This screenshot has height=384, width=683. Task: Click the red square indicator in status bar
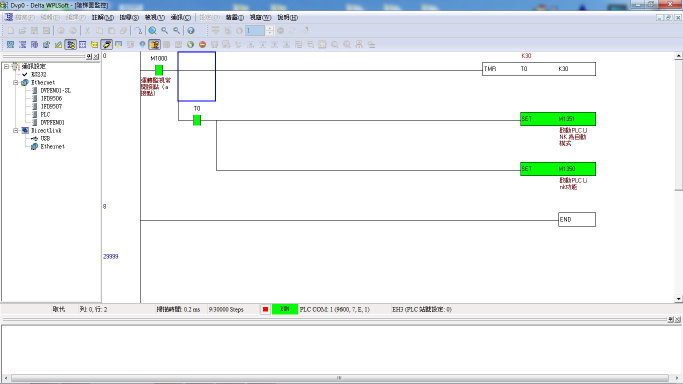[x=265, y=309]
